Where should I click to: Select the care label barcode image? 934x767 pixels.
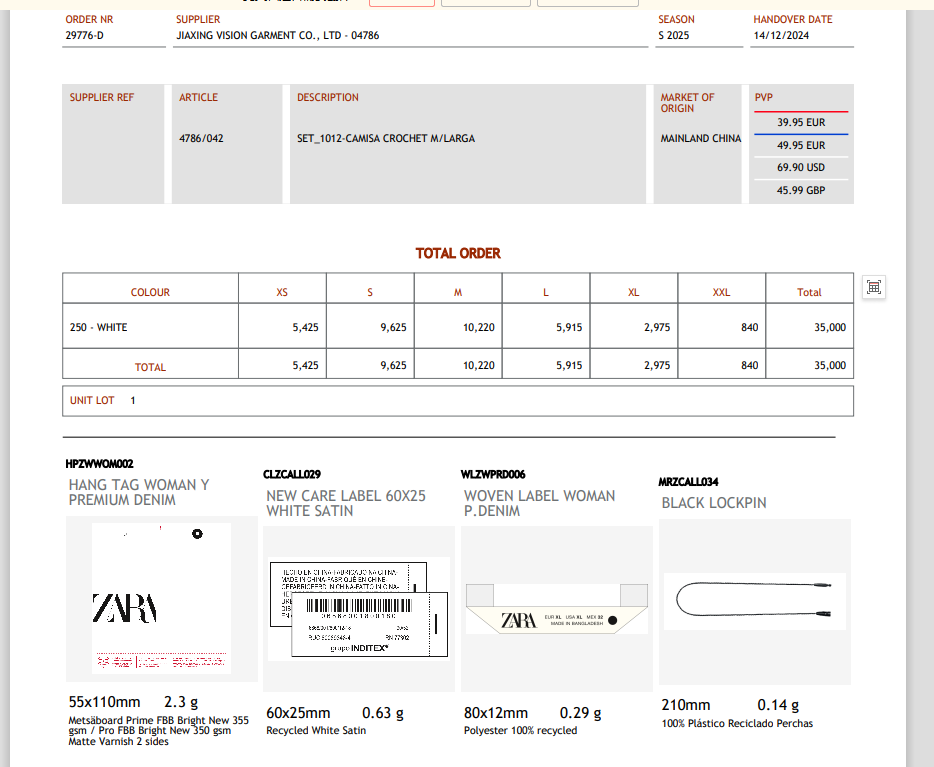click(358, 608)
